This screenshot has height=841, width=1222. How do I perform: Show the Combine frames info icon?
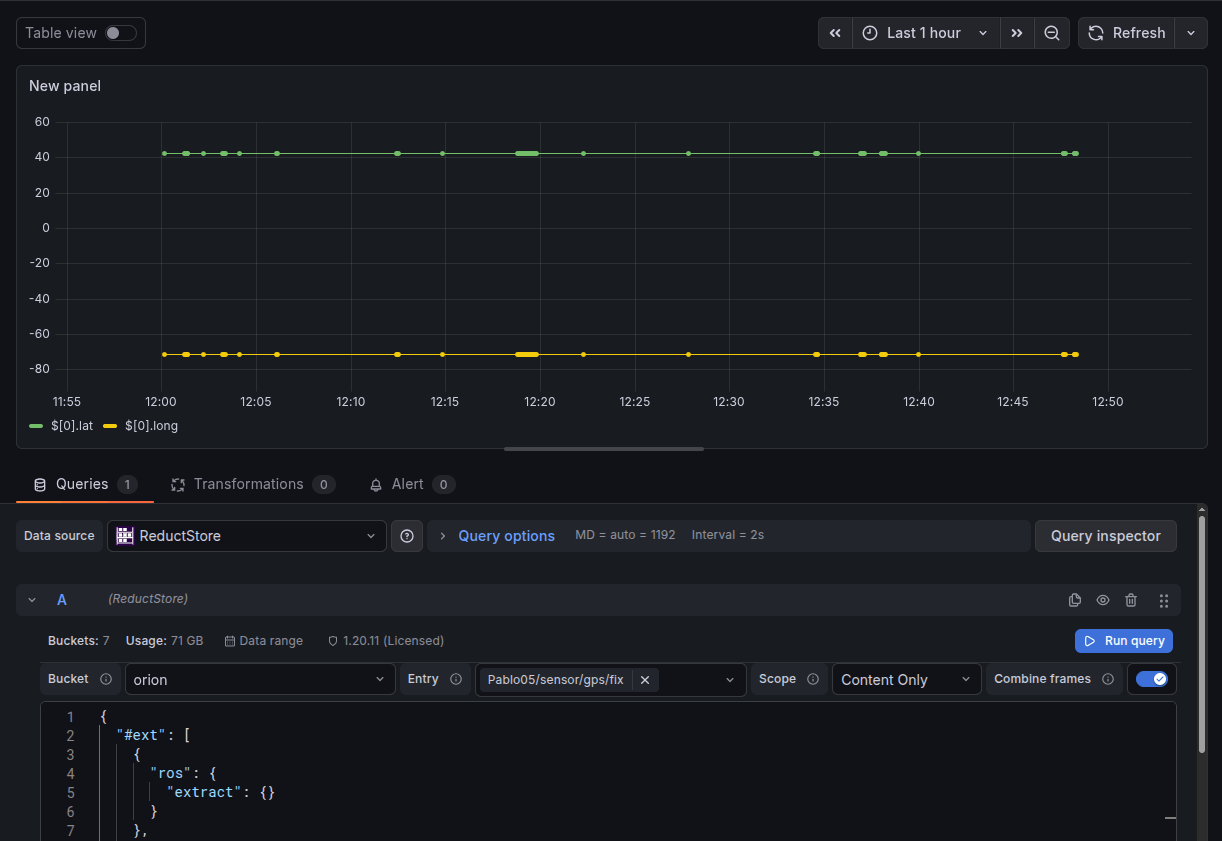pyautogui.click(x=1108, y=679)
